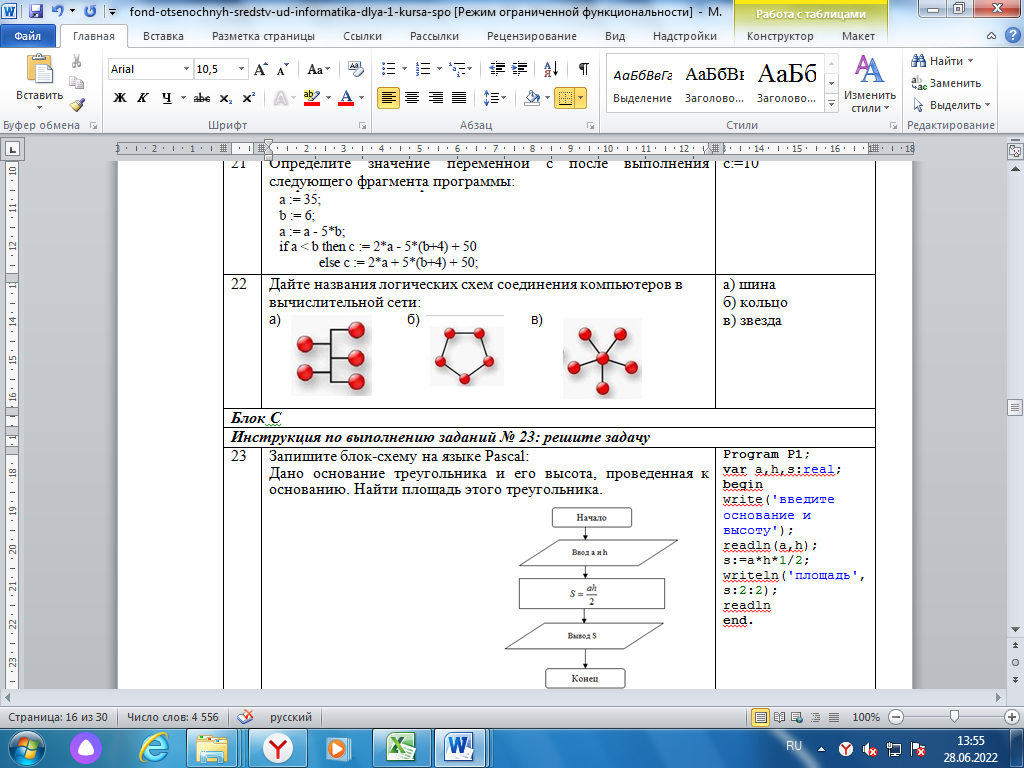Screen dimensions: 1024x768
Task: Expand the Styles gallery More arrow
Action: [x=831, y=103]
